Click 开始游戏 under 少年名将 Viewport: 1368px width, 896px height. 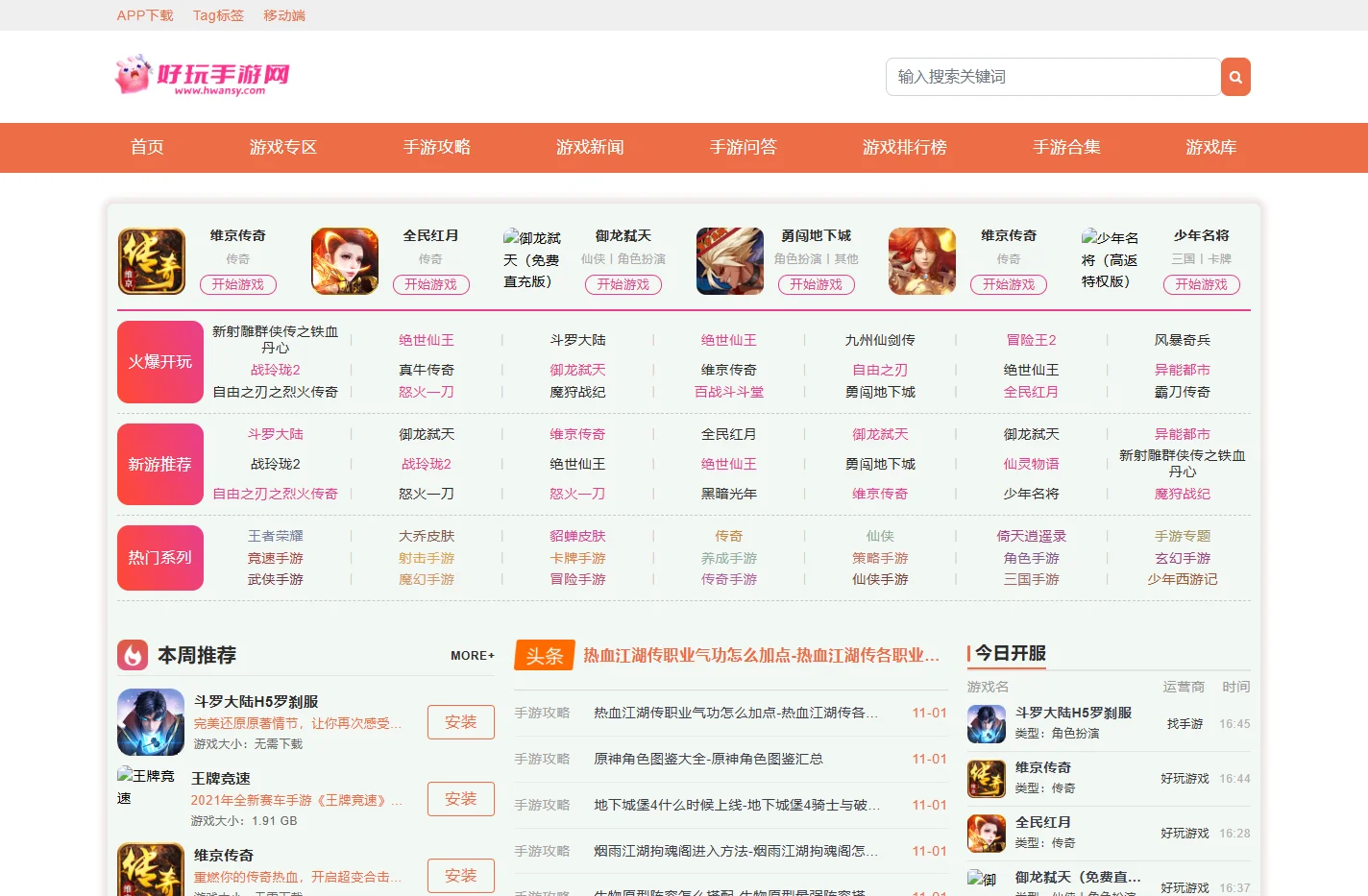1202,284
